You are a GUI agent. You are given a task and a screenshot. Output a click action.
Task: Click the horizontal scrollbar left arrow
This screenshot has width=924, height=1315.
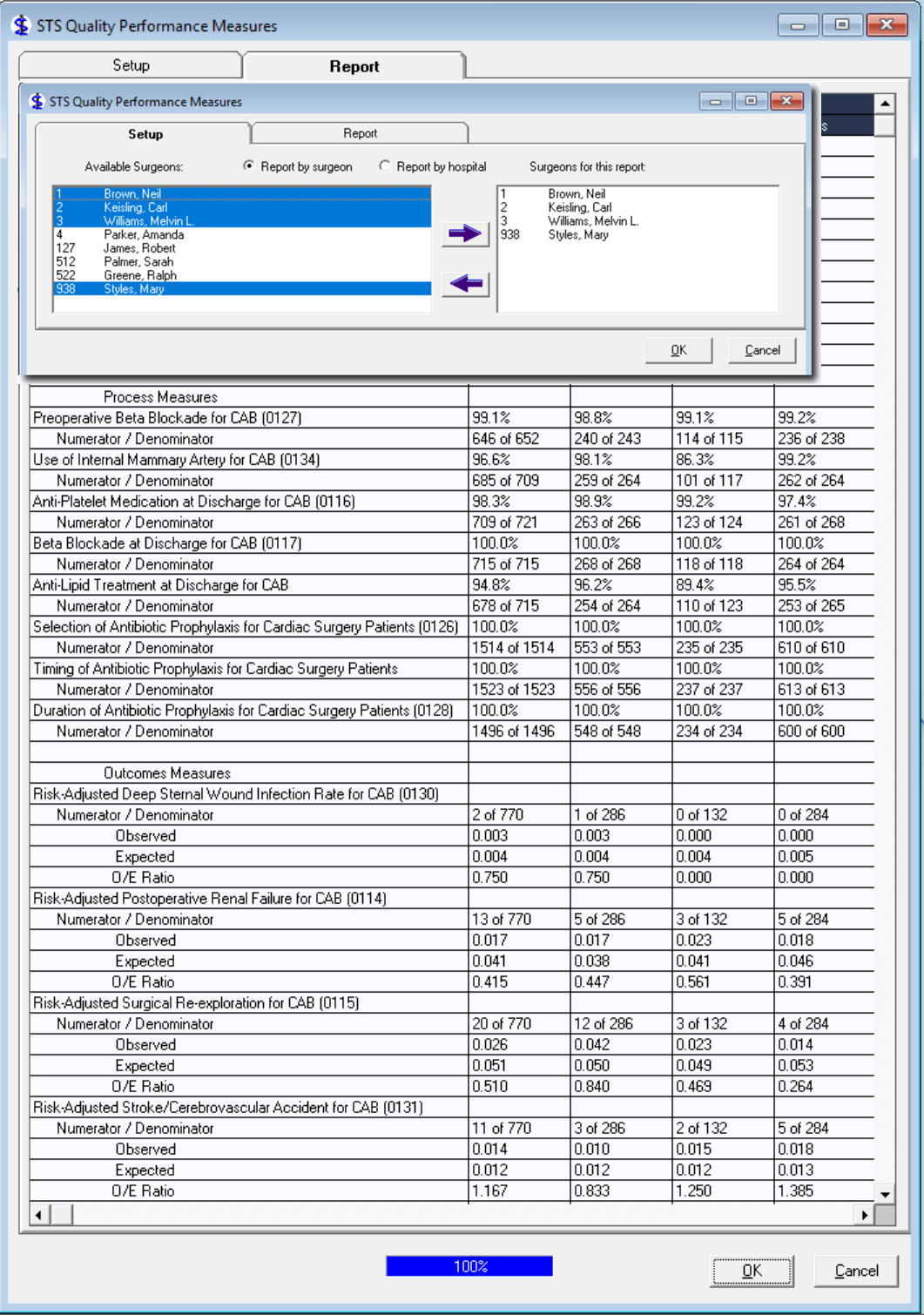[39, 1215]
